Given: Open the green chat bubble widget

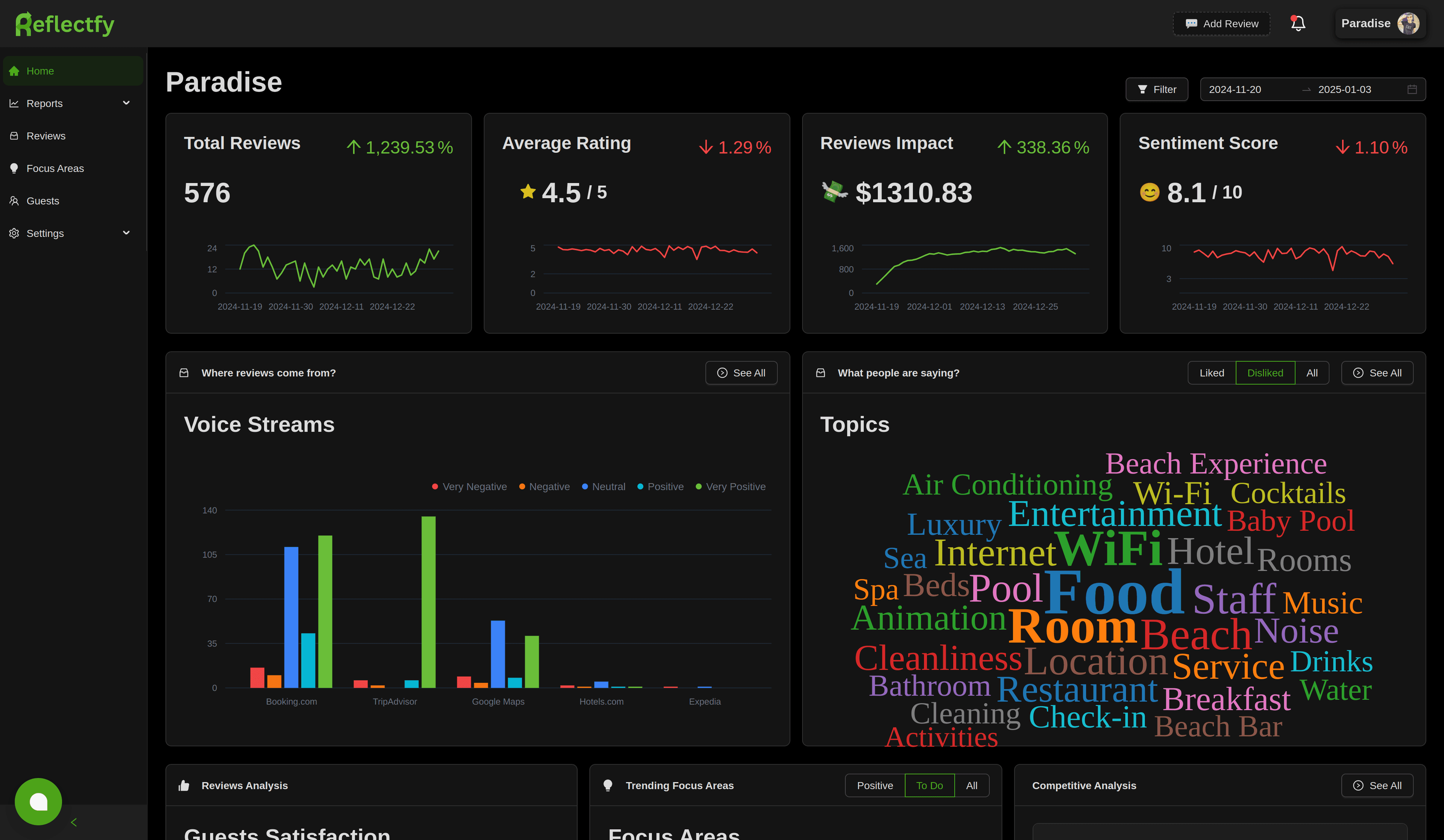Looking at the screenshot, I should [38, 801].
